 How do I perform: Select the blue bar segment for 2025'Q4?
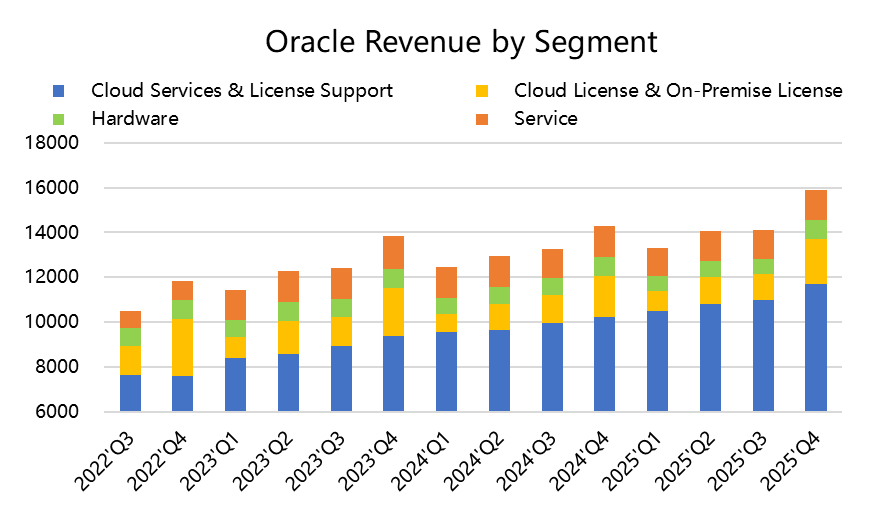(x=816, y=348)
